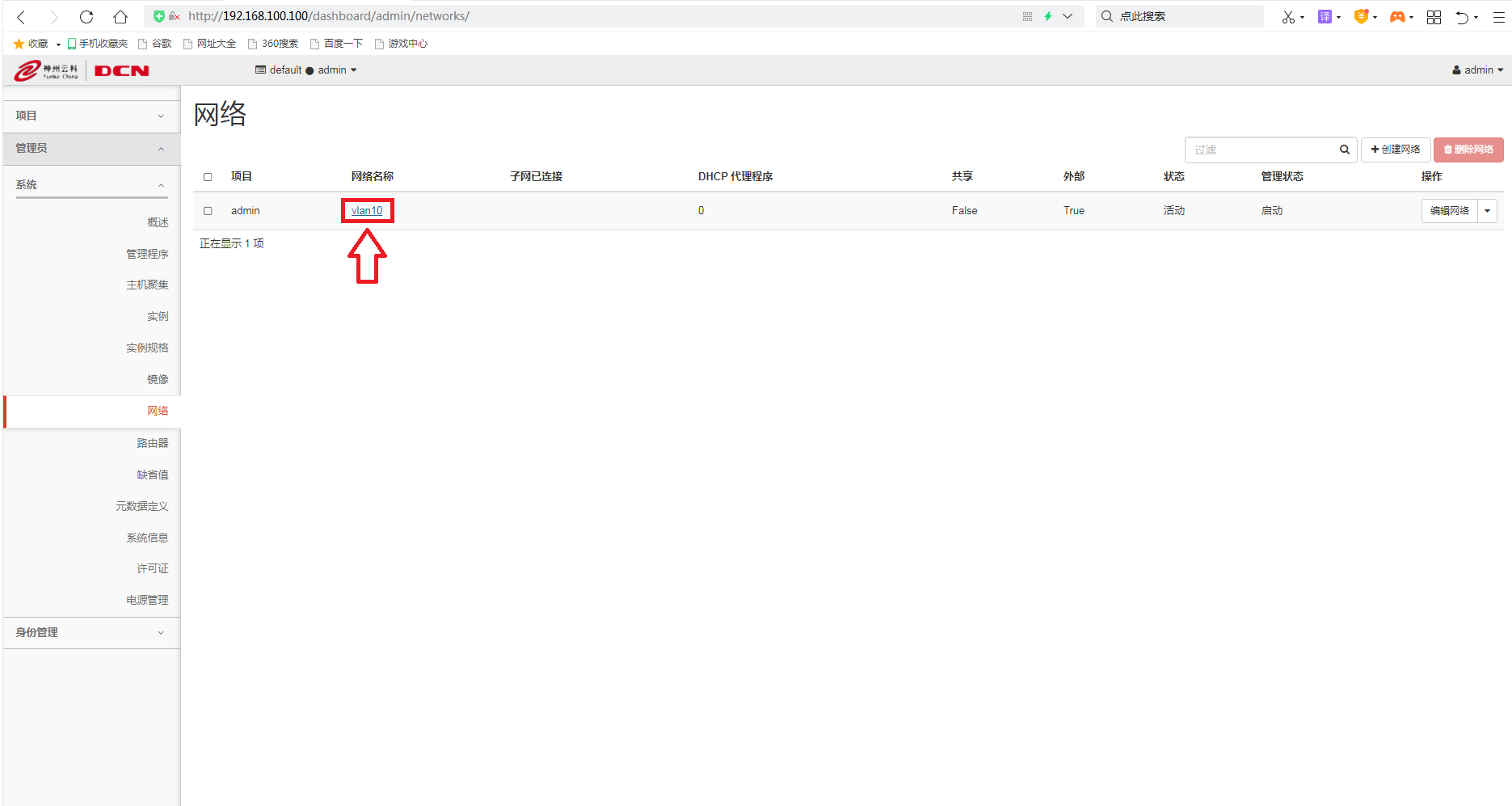The image size is (1512, 806).
Task: Open 缺省值 in sidebar
Action: tap(153, 475)
